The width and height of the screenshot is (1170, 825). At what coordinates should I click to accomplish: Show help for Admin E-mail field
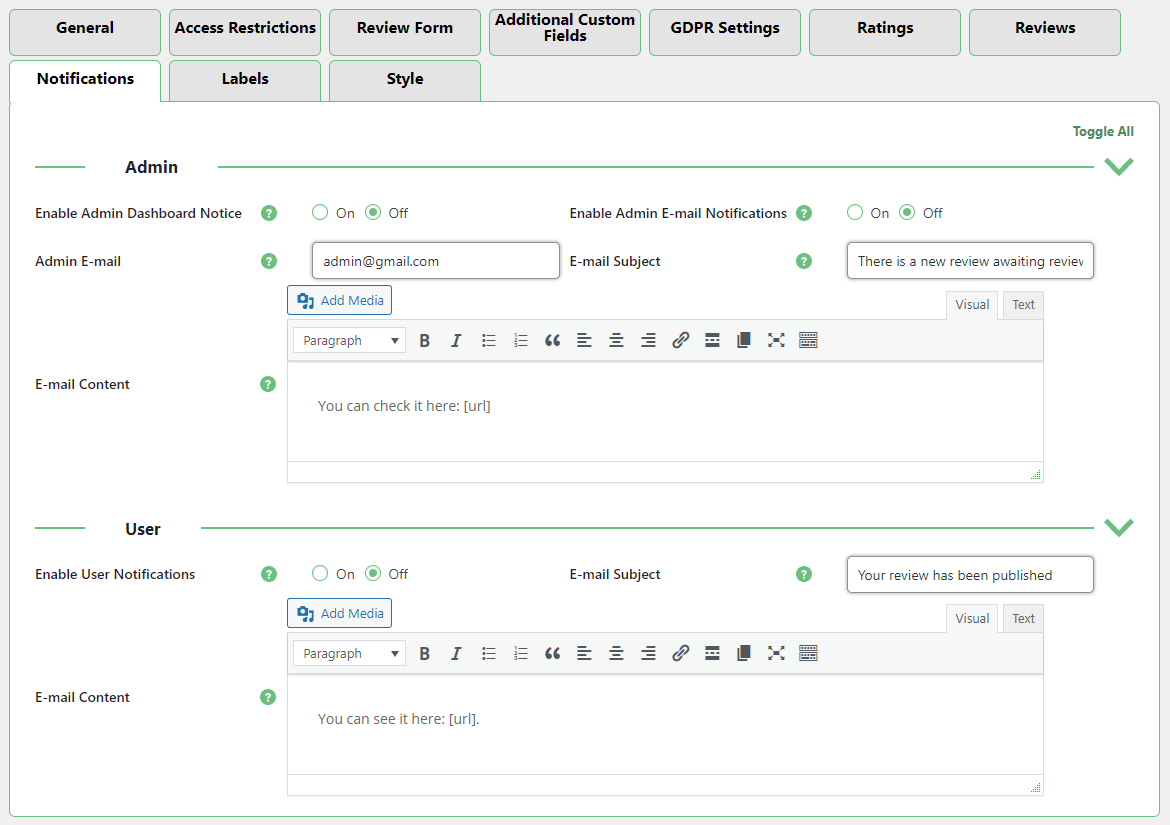pos(269,261)
